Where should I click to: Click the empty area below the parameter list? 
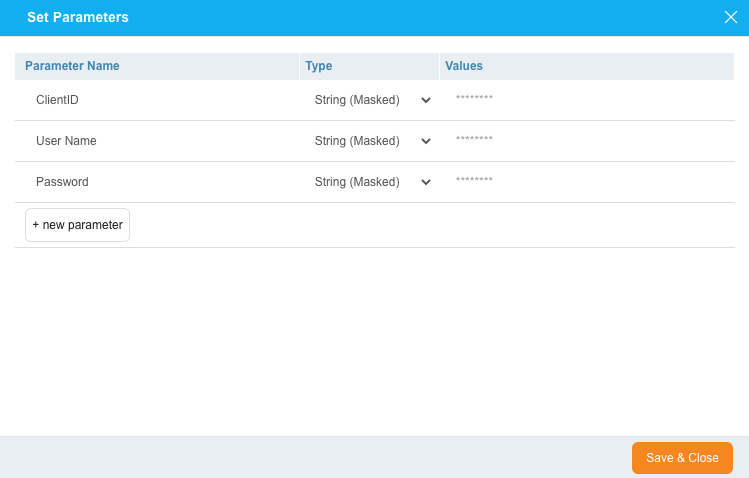click(374, 340)
